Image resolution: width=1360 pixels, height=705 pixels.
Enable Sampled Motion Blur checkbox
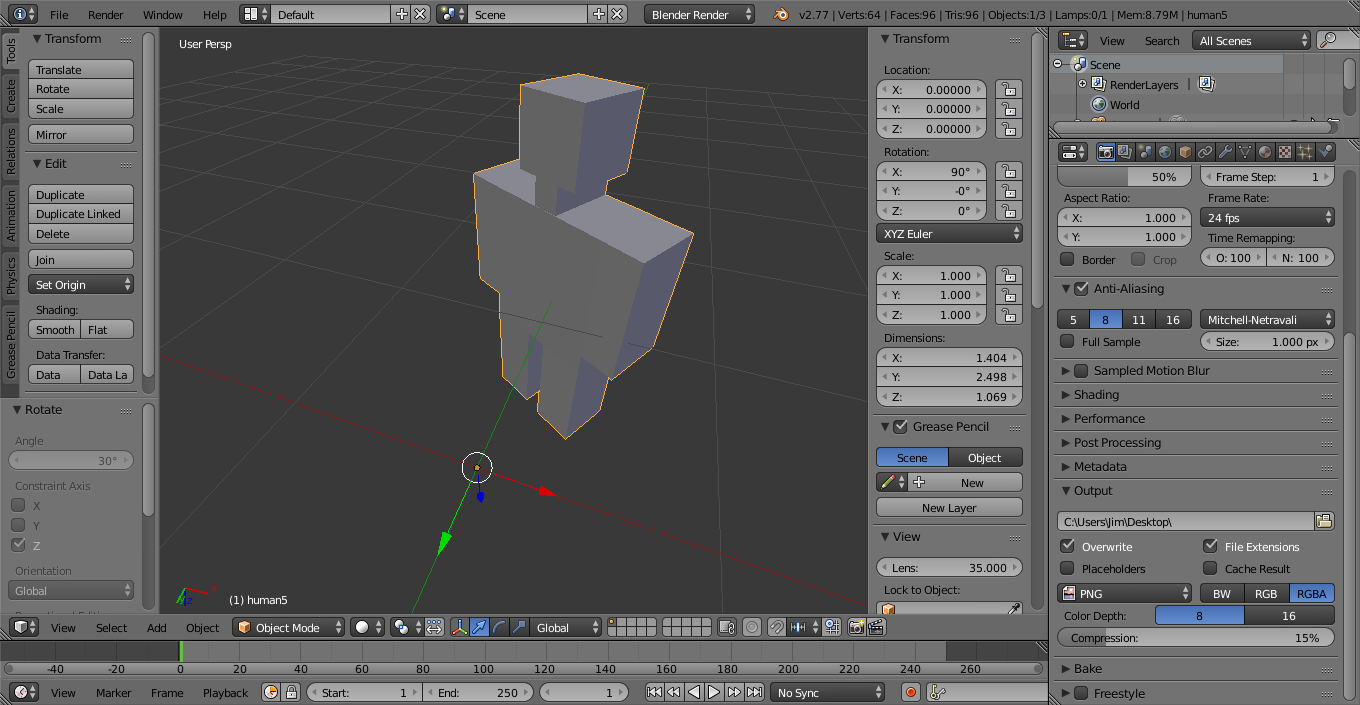pyautogui.click(x=1081, y=370)
